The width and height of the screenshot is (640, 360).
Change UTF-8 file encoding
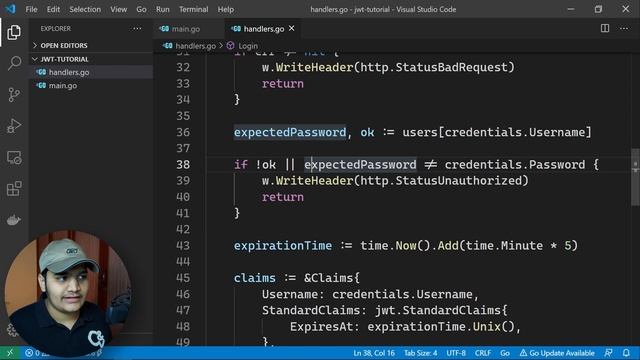tap(456, 353)
